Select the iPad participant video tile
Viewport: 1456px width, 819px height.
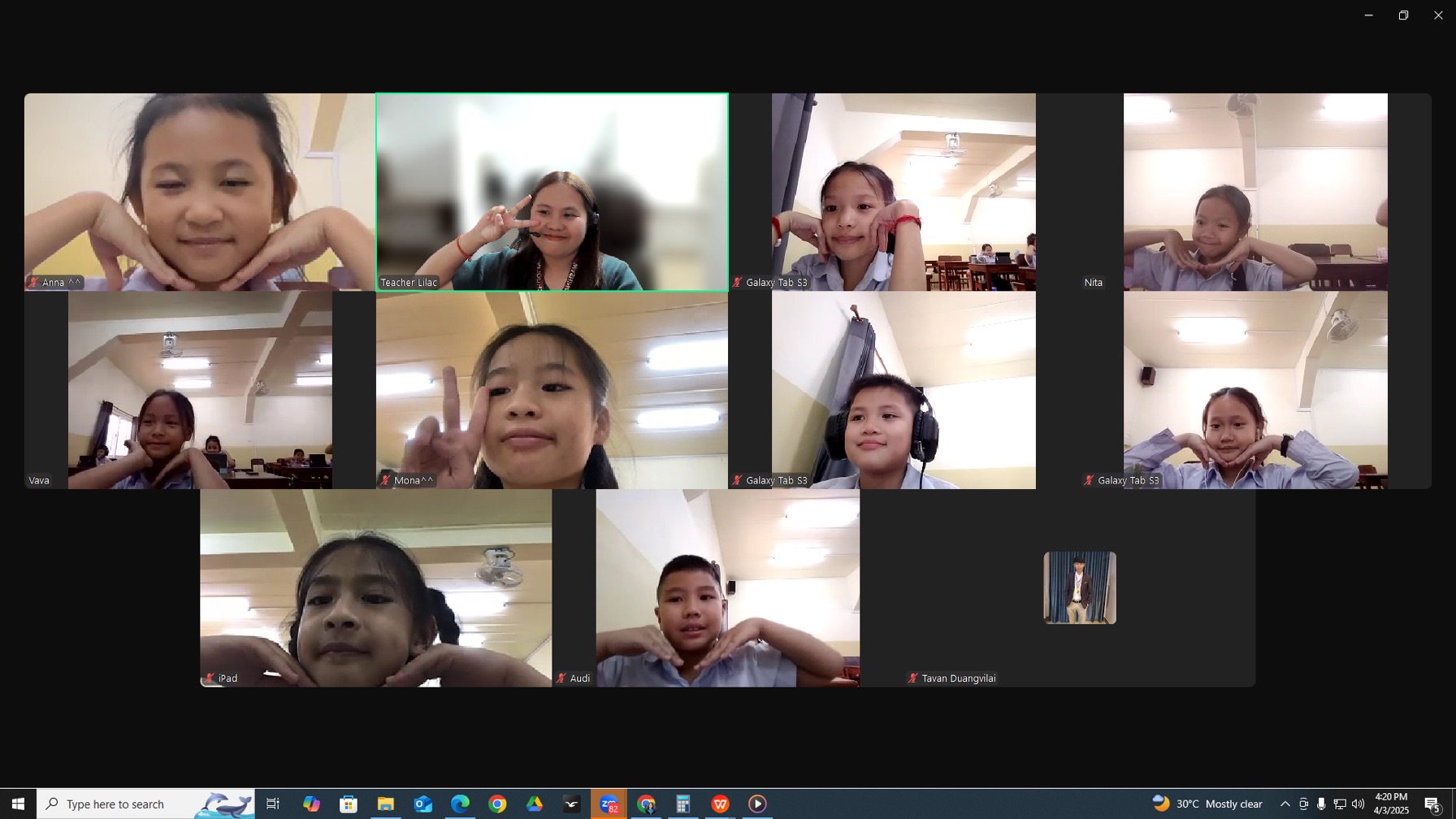point(376,588)
